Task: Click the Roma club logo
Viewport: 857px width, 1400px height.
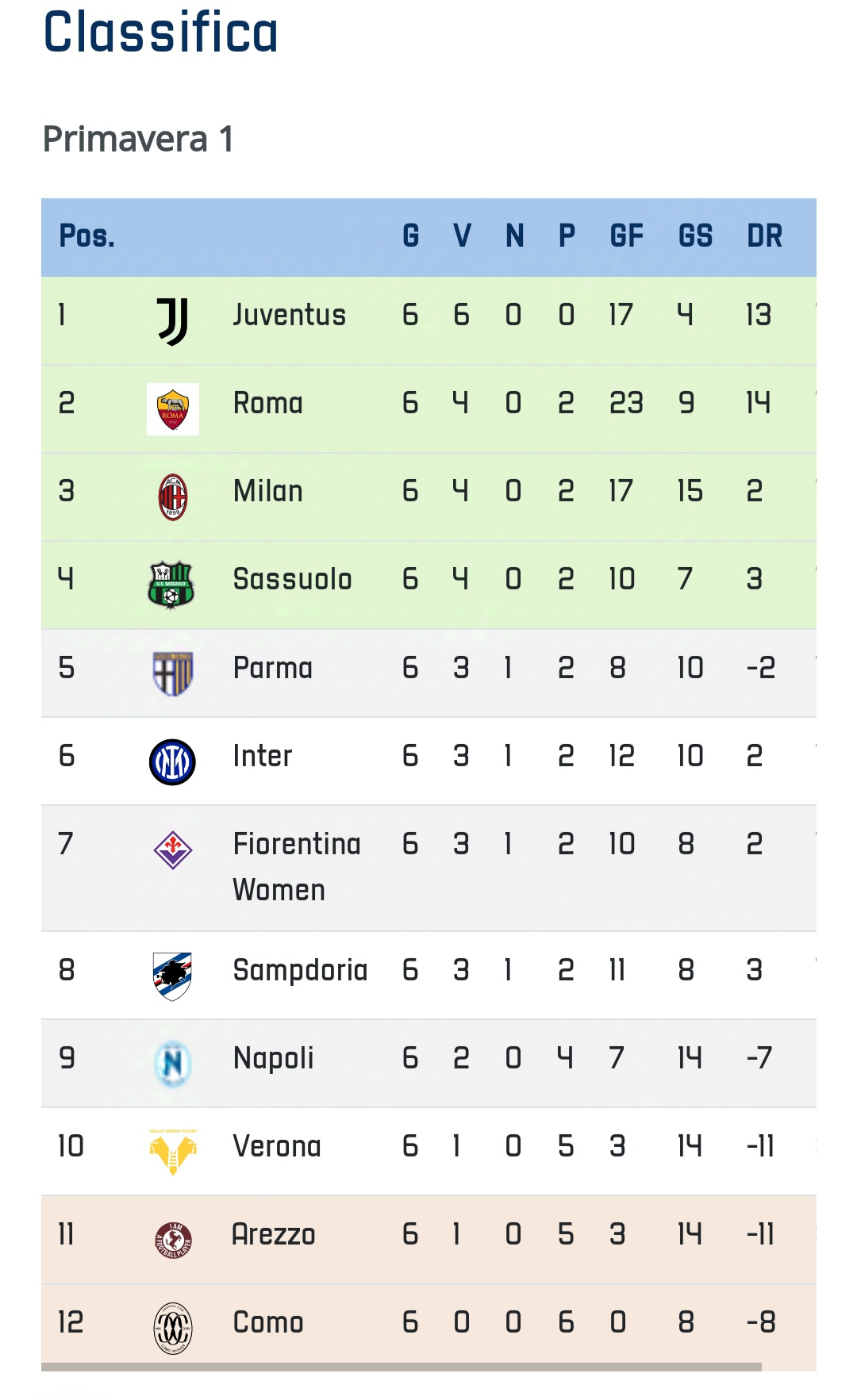Action: pos(173,409)
